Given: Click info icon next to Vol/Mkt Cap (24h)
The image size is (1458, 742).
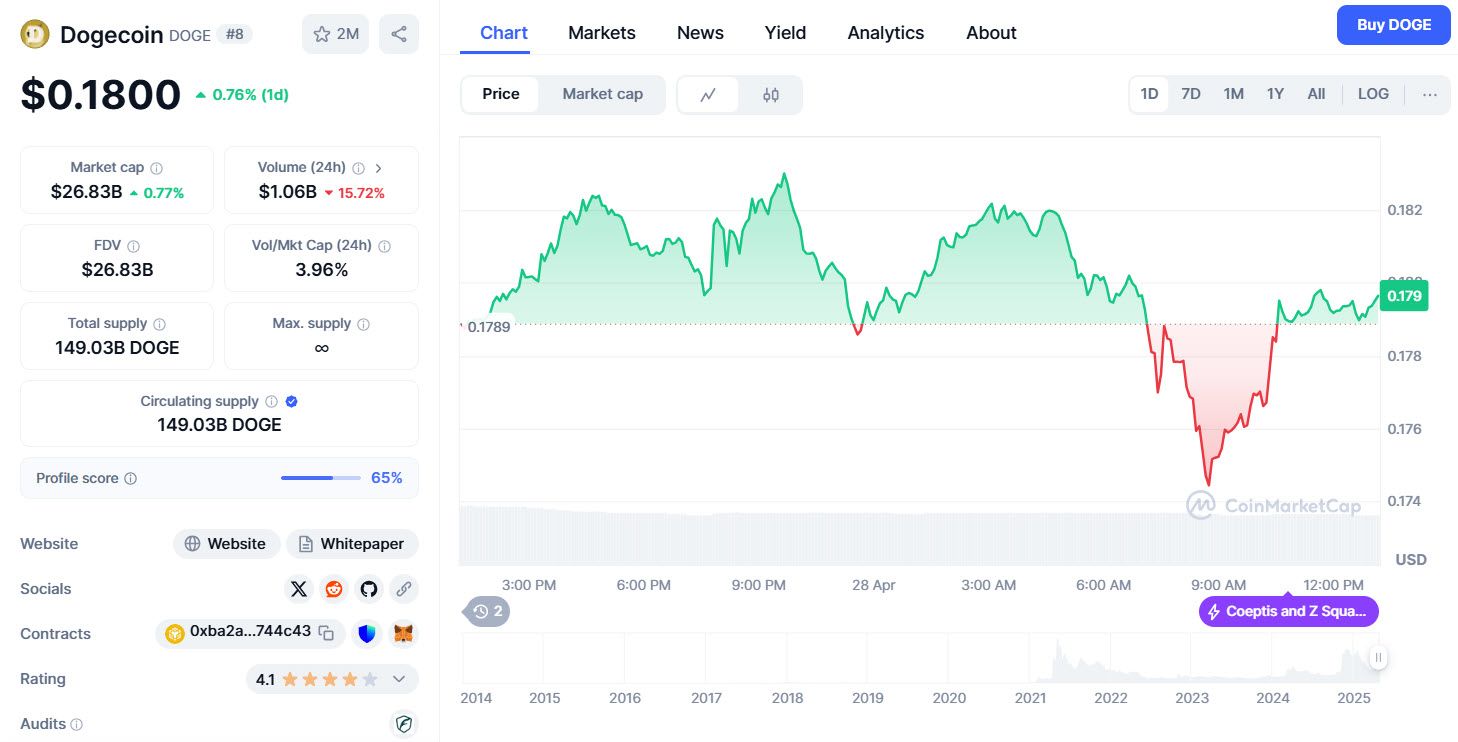Looking at the screenshot, I should [x=384, y=246].
